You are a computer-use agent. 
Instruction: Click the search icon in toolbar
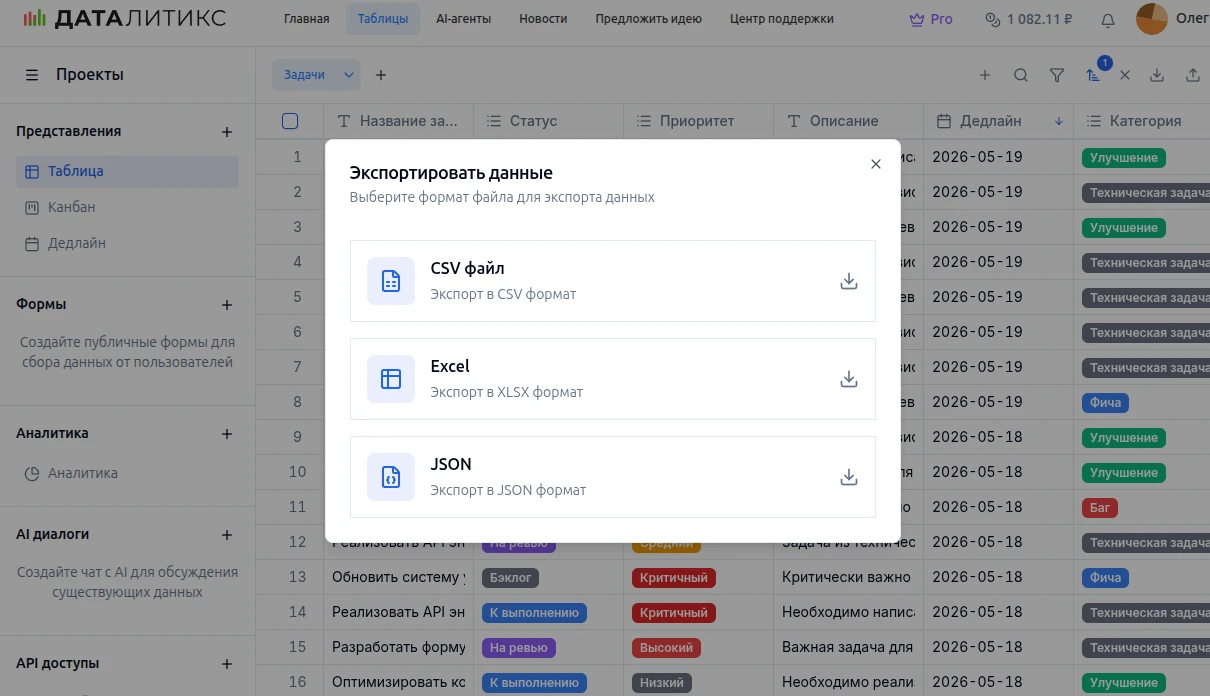click(x=1020, y=75)
